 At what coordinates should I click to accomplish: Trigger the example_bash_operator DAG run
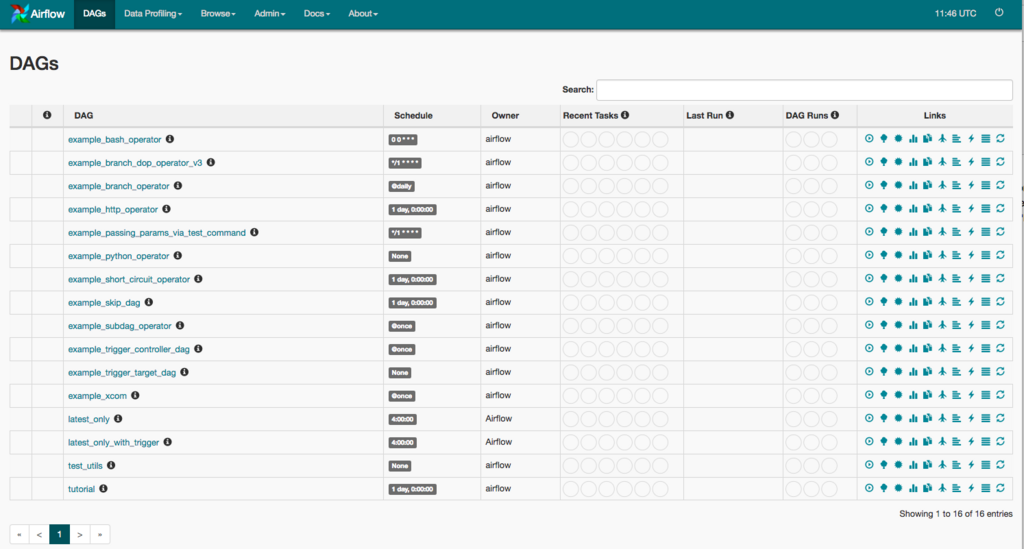point(869,138)
